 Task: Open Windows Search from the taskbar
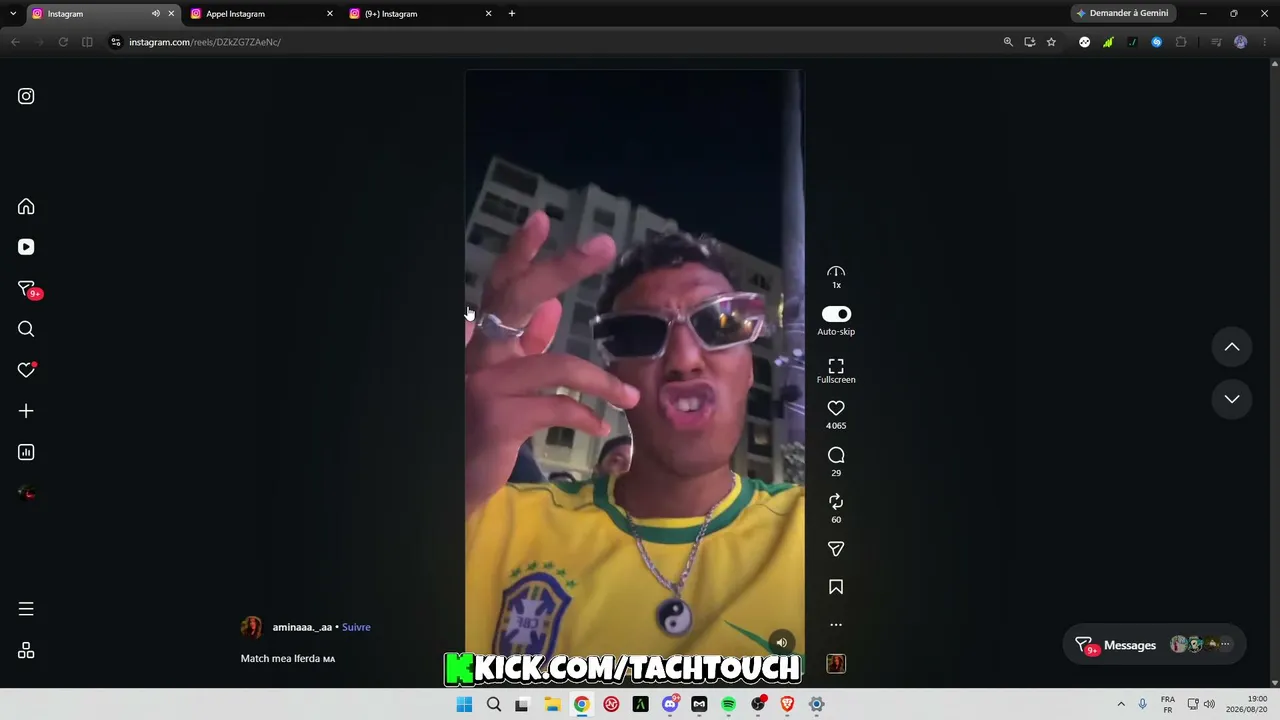(493, 704)
